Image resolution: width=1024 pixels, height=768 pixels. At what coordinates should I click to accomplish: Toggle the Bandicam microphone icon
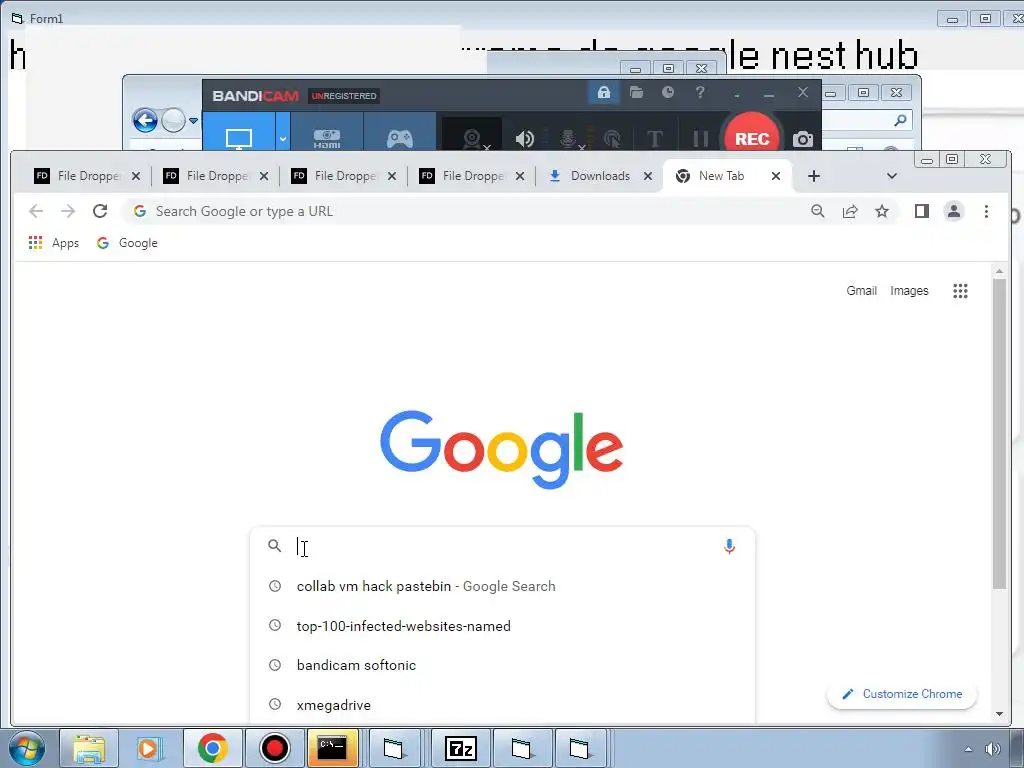point(568,138)
